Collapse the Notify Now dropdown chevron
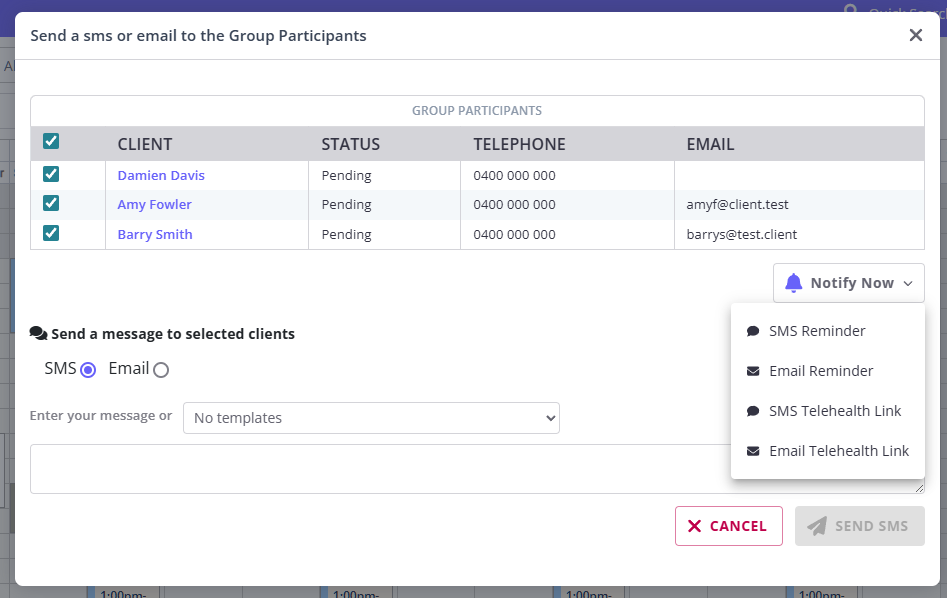 pyautogui.click(x=908, y=284)
